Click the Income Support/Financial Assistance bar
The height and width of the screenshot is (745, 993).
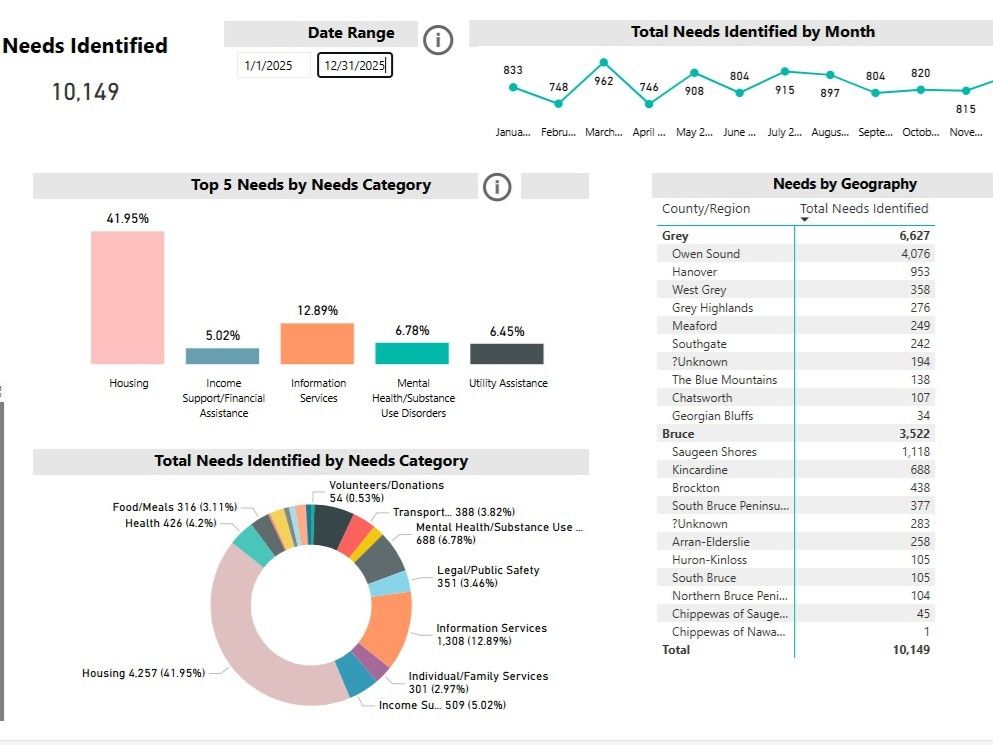coord(222,356)
